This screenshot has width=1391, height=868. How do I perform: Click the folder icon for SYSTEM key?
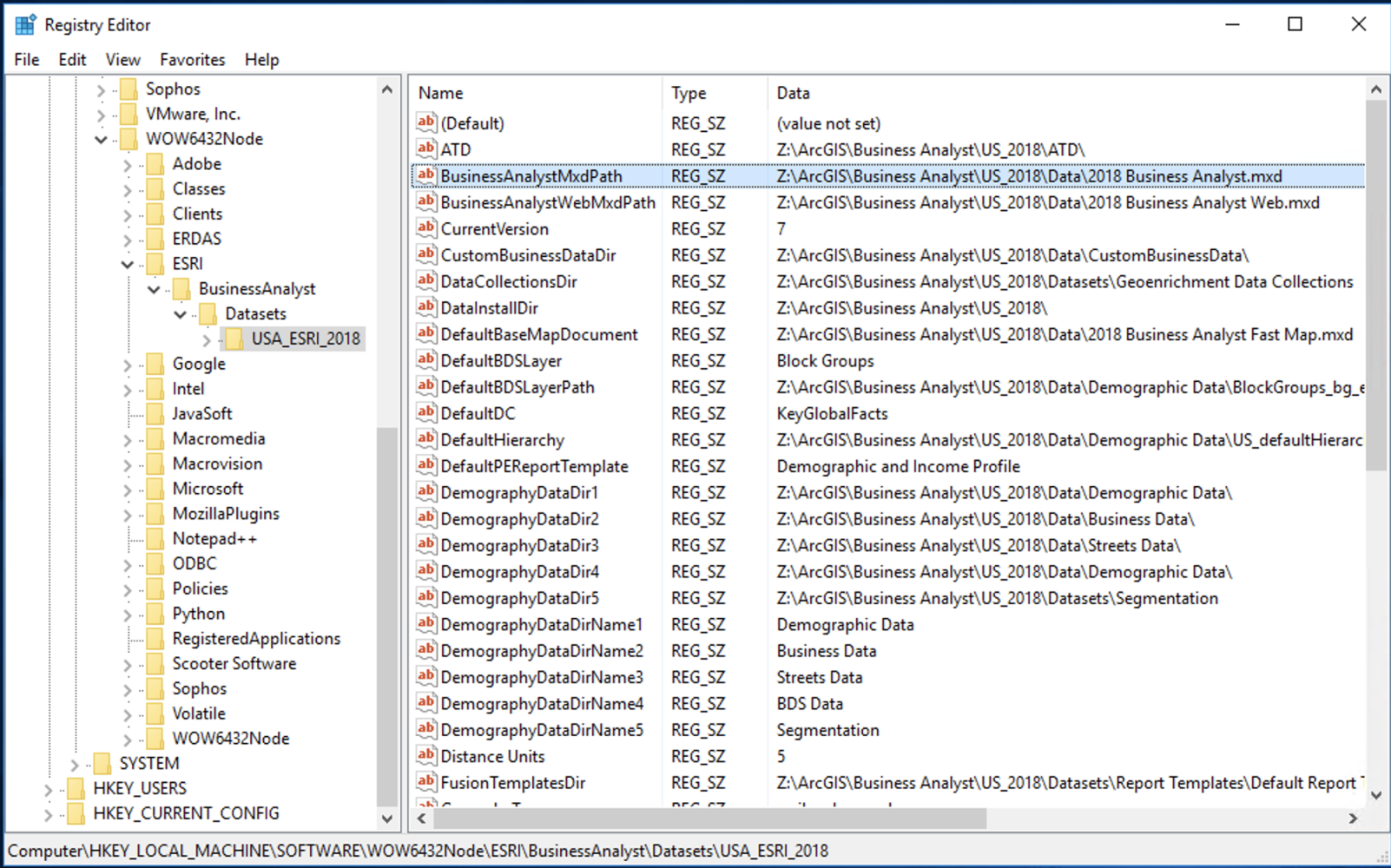[102, 764]
